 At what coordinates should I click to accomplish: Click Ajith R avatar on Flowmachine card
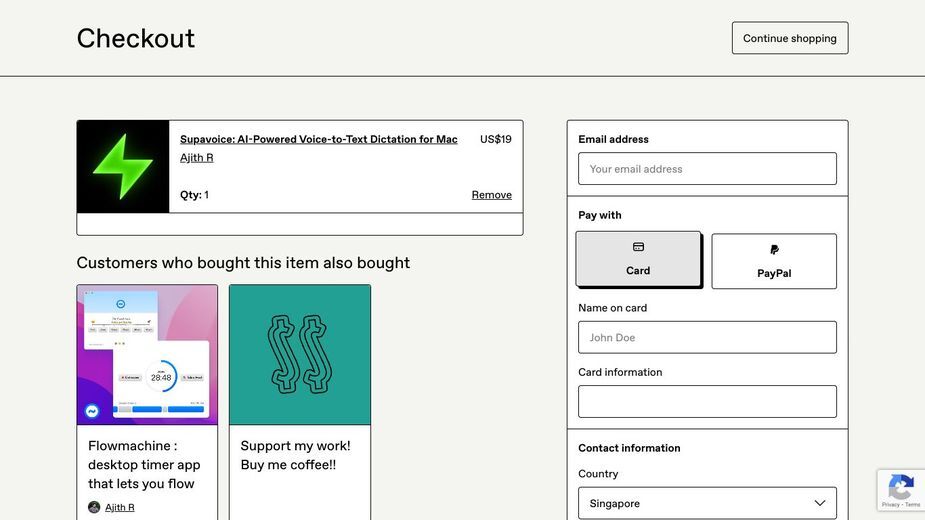(94, 507)
